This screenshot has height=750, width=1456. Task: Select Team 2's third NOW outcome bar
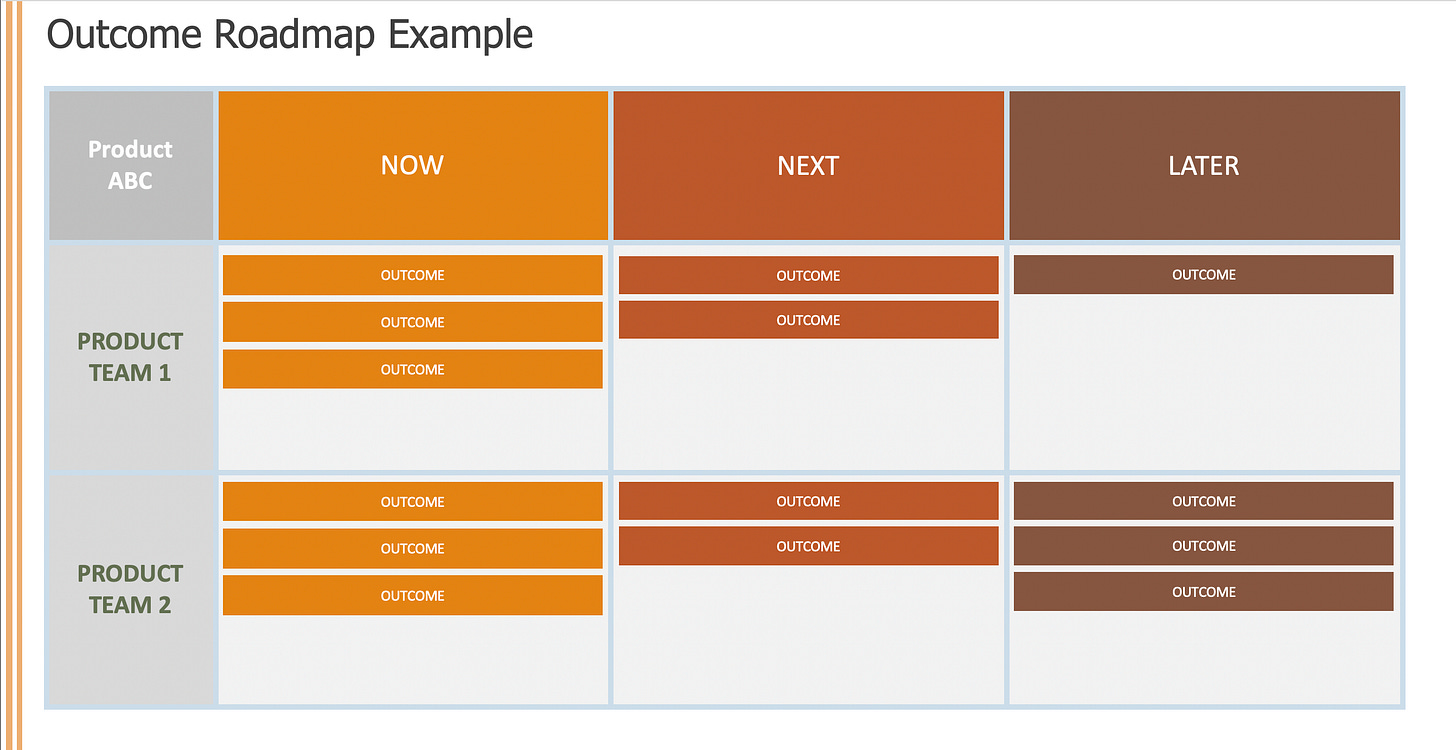tap(413, 595)
